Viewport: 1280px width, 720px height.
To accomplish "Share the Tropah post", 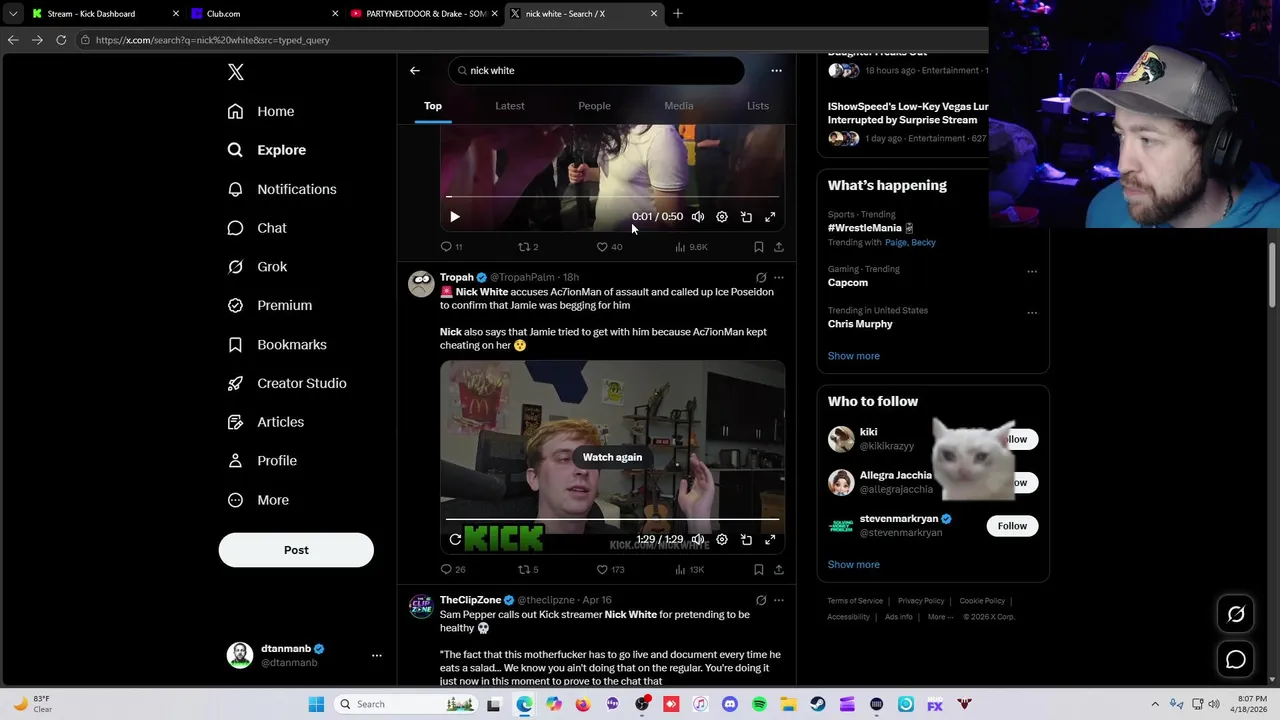I will point(779,570).
